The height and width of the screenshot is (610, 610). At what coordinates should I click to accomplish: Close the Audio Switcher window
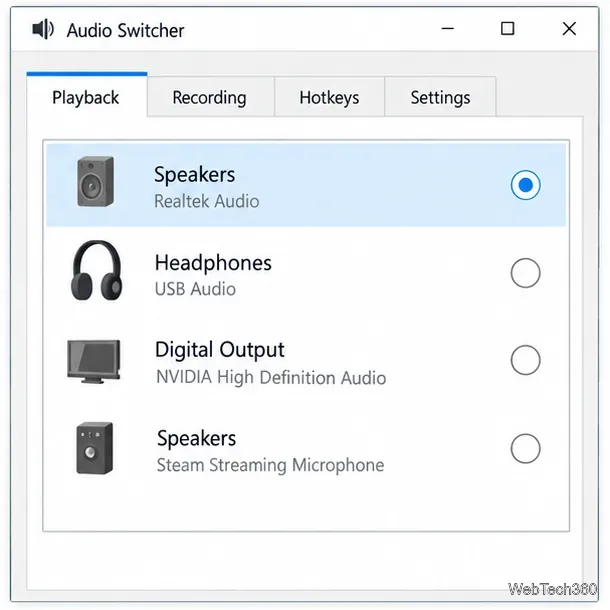tap(569, 29)
